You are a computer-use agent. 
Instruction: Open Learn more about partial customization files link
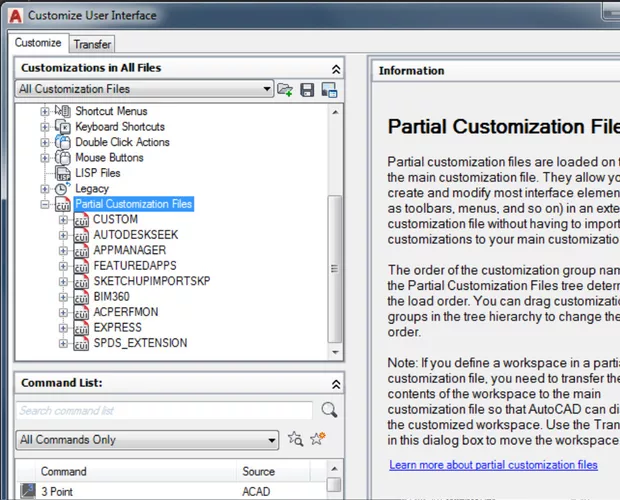point(493,465)
